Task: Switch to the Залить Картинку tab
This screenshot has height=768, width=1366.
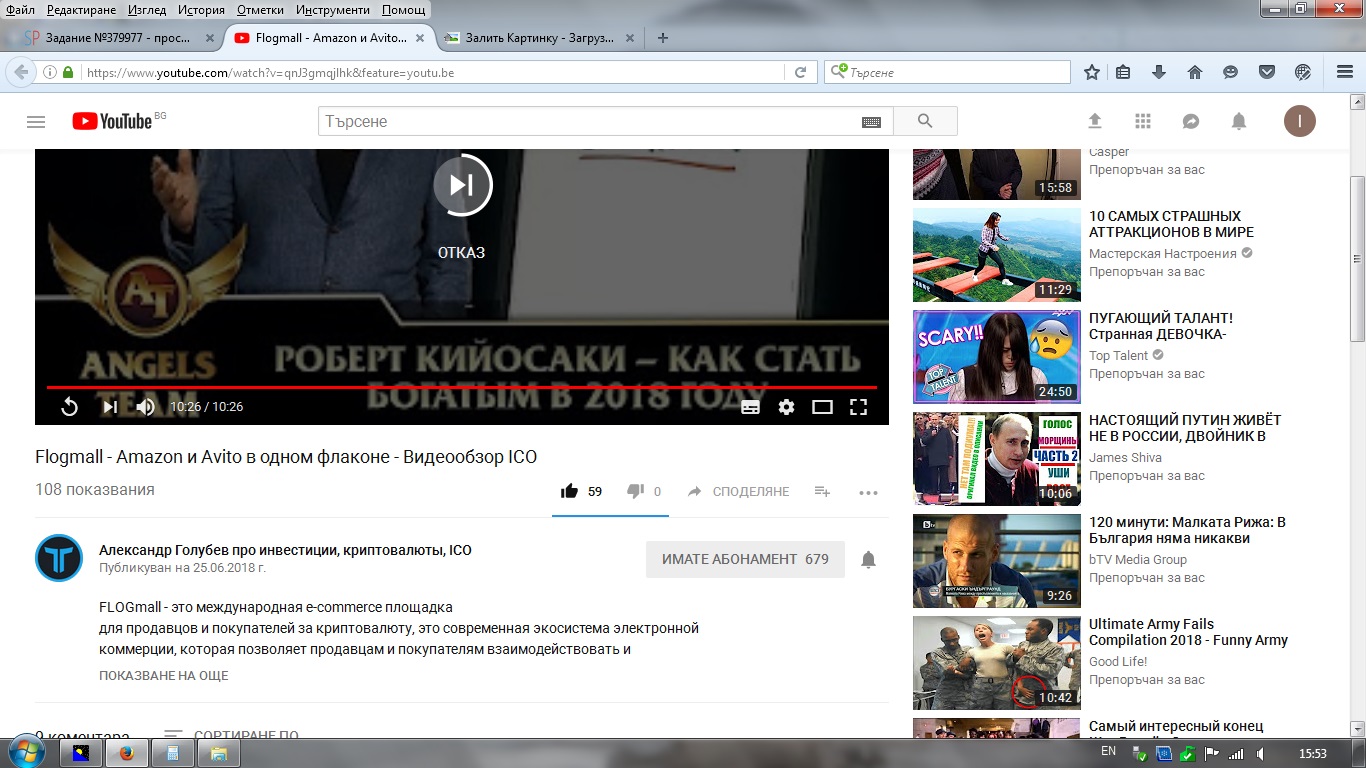Action: pos(538,38)
